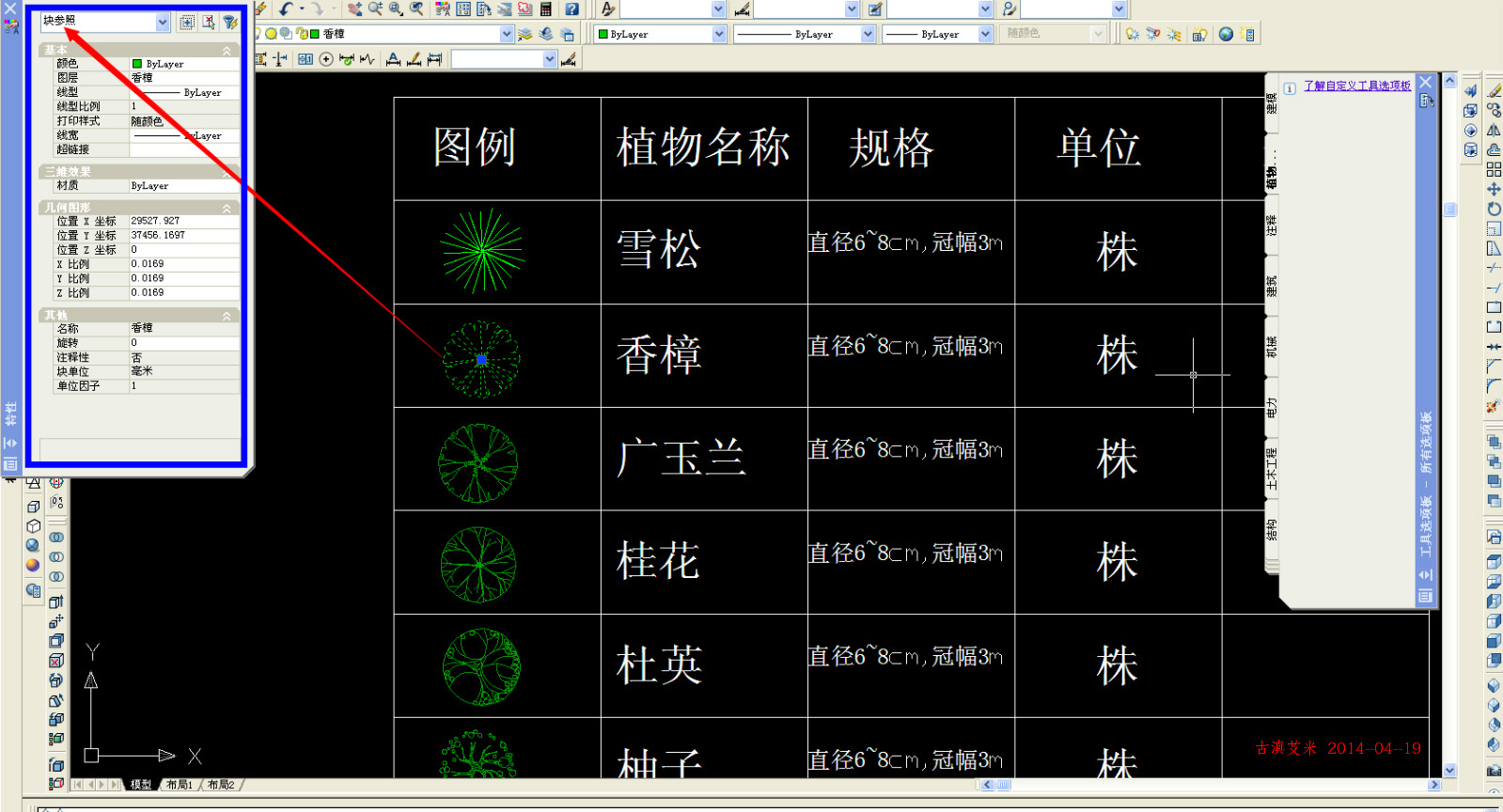Close the properties palette with X

10,8
